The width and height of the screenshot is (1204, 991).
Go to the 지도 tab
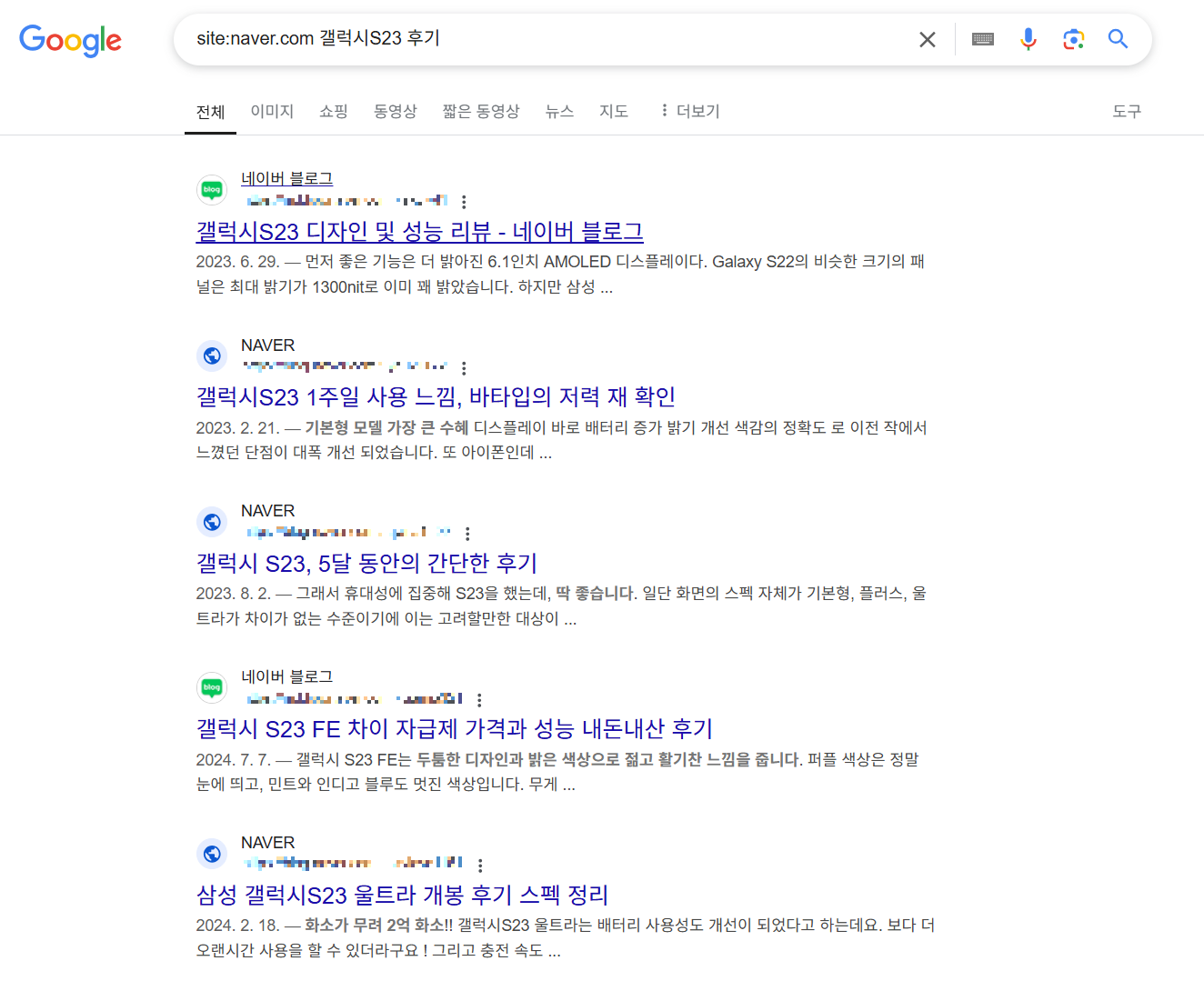coord(614,111)
